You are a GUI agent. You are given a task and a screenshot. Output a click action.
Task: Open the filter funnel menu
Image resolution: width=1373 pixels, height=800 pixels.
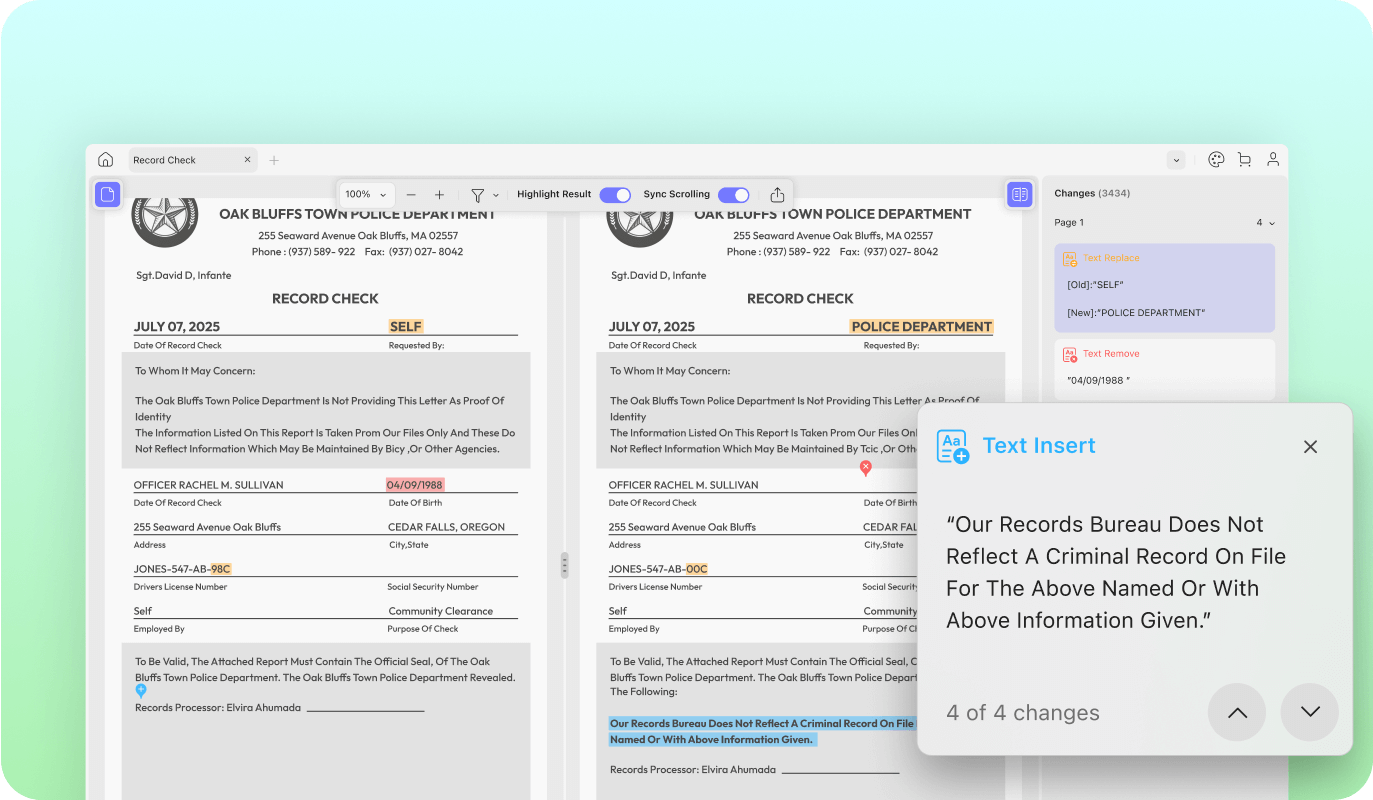[x=478, y=195]
